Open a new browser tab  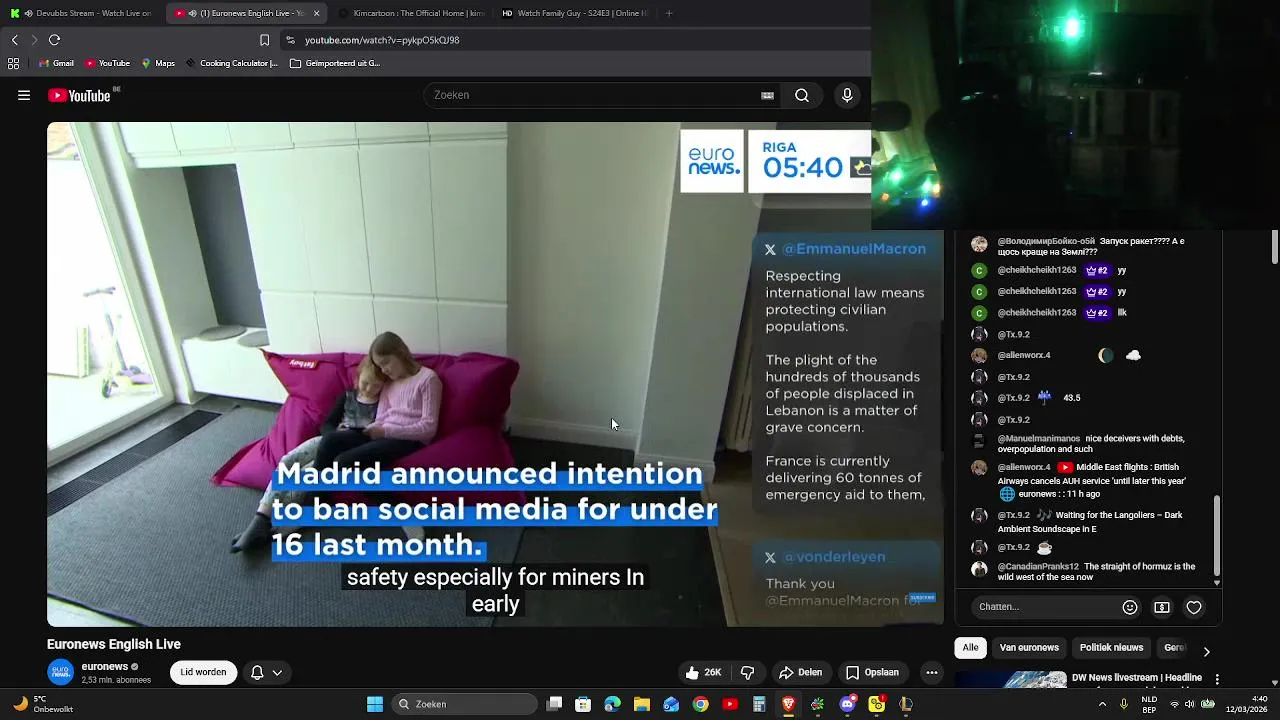point(669,13)
